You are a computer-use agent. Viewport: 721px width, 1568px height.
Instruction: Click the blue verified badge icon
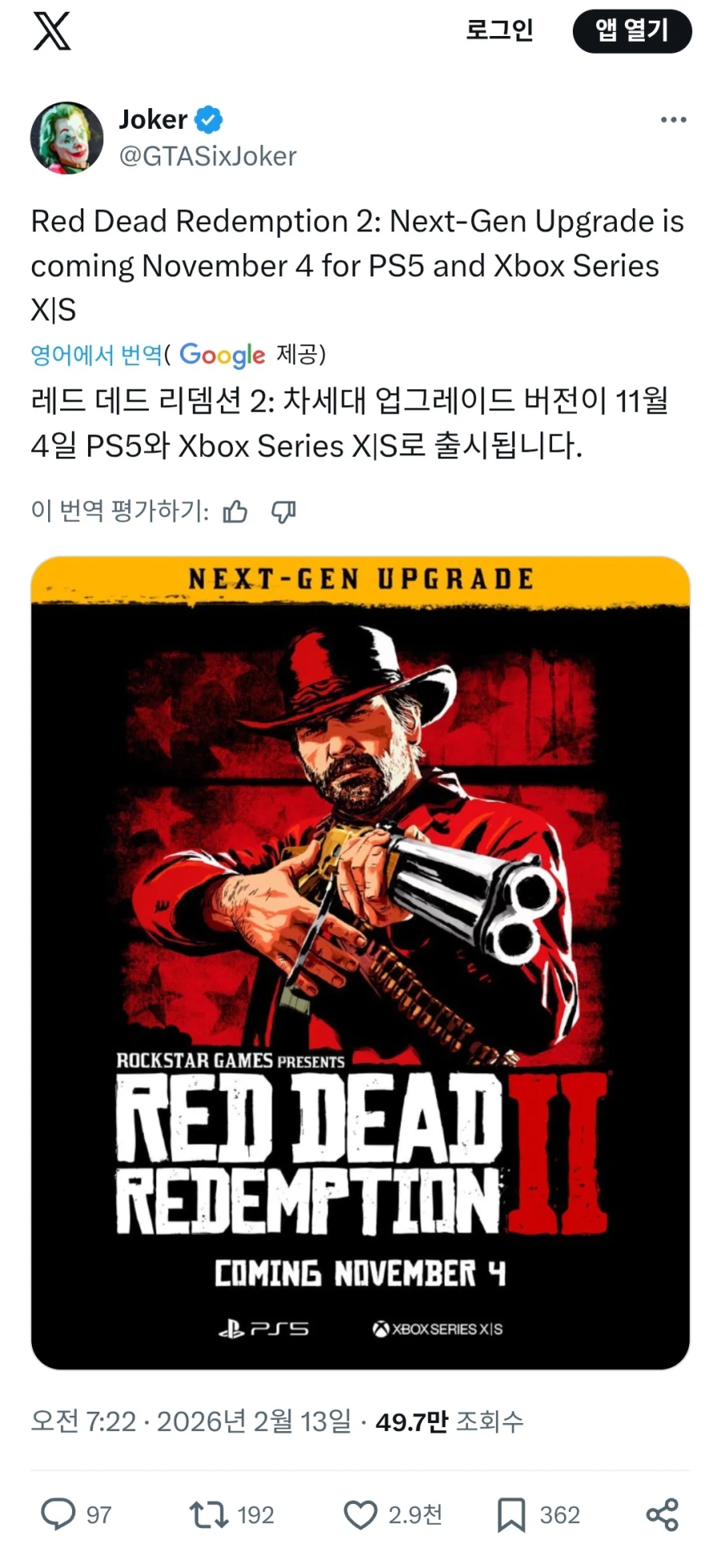point(209,120)
